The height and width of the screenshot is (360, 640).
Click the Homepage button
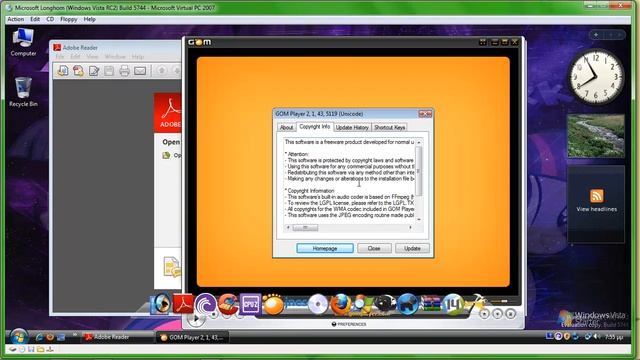(x=325, y=248)
